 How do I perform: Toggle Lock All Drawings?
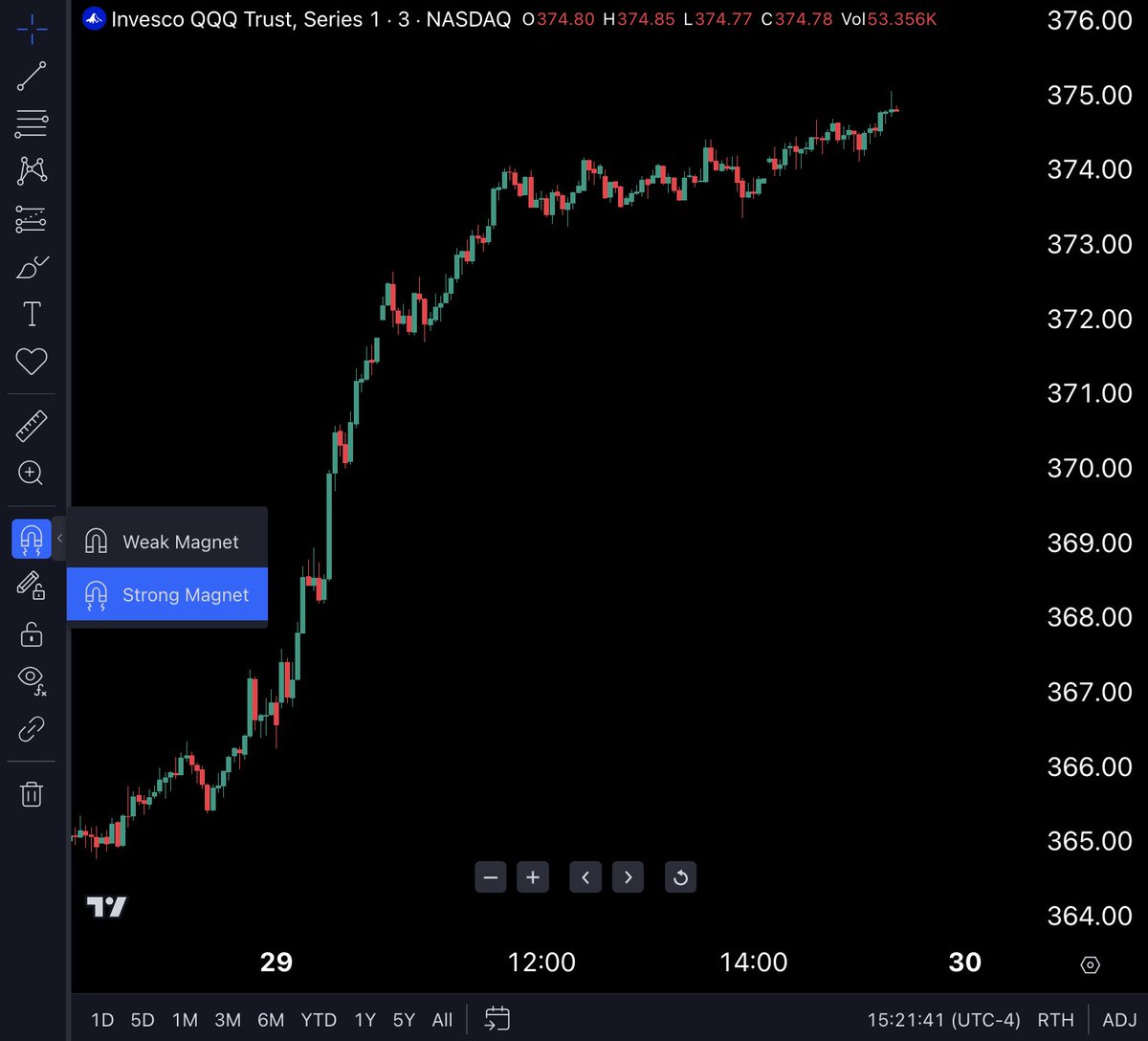click(32, 634)
